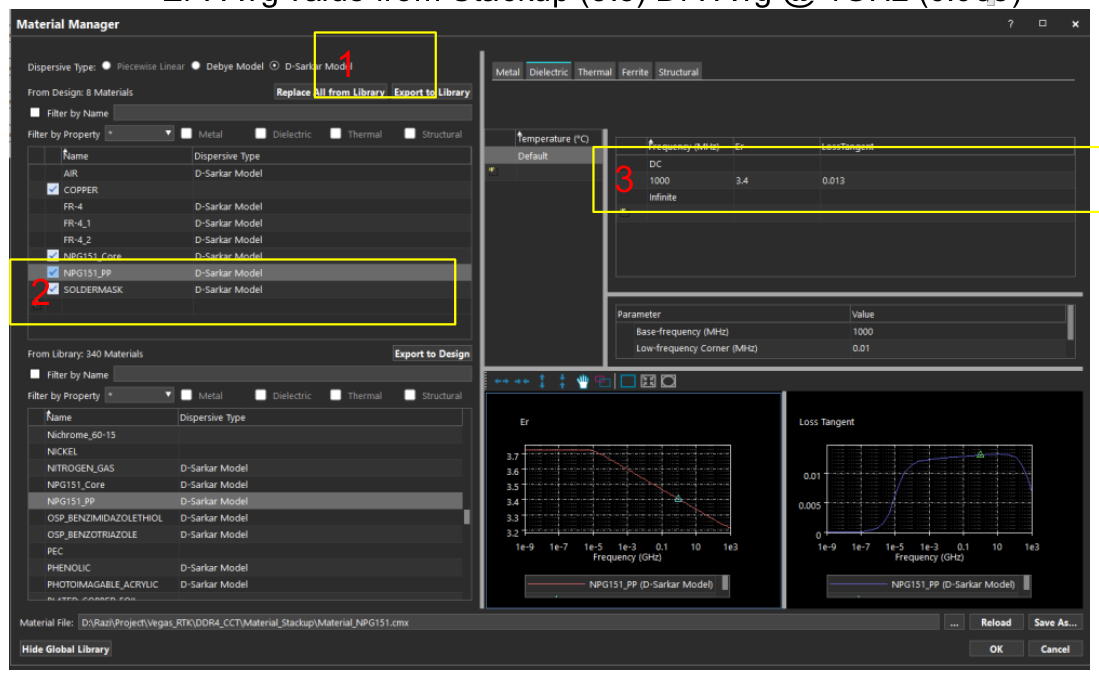Click the vertical compress arrows plot icon

562,381
